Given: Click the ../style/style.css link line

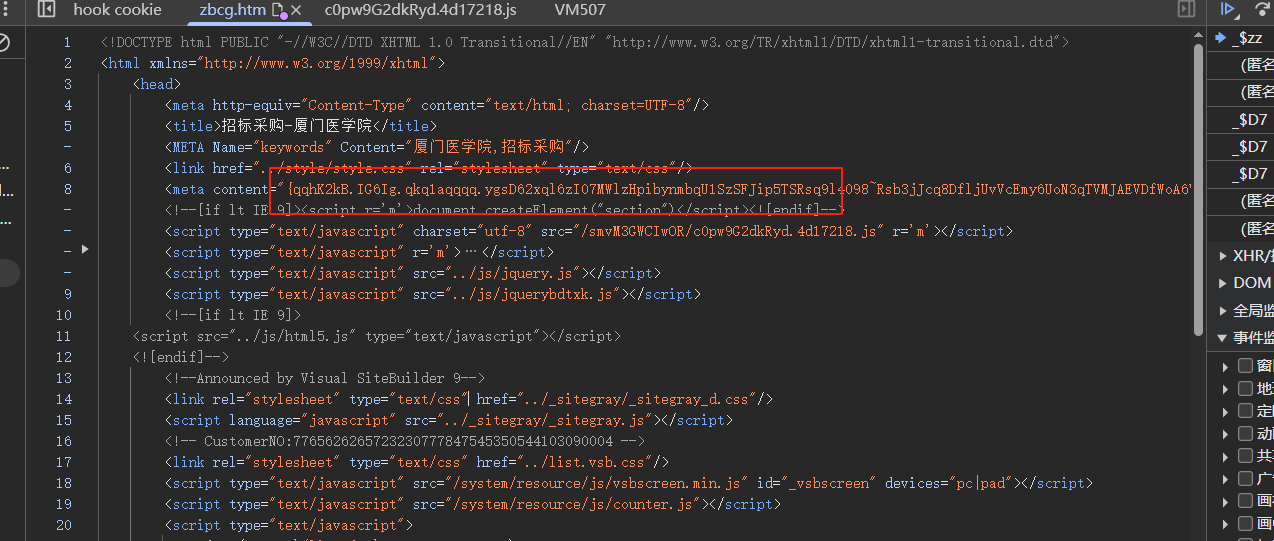Looking at the screenshot, I should point(429,168).
